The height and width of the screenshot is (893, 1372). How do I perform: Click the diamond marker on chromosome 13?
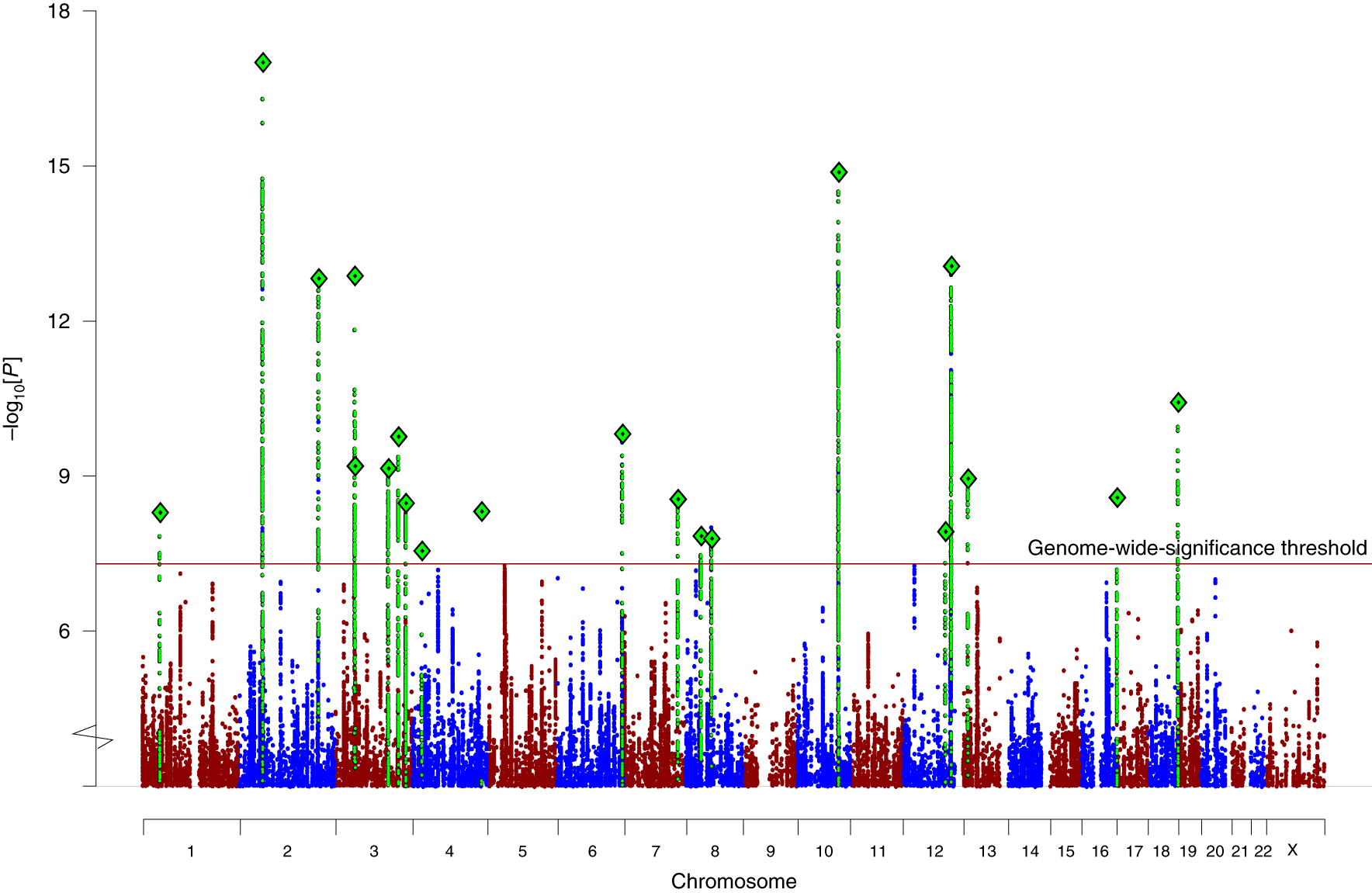pos(968,479)
